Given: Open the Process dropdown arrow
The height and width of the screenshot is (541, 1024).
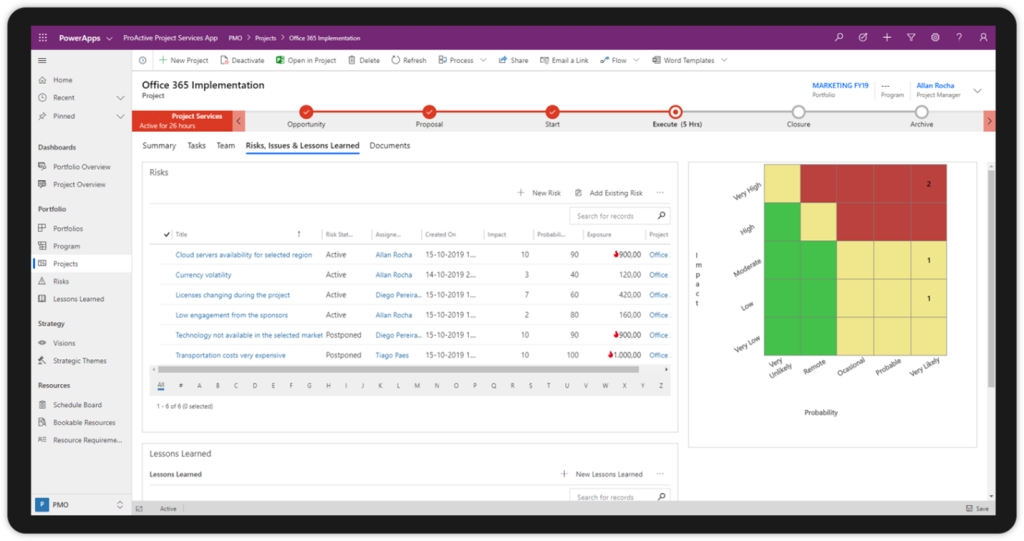Looking at the screenshot, I should click(483, 60).
